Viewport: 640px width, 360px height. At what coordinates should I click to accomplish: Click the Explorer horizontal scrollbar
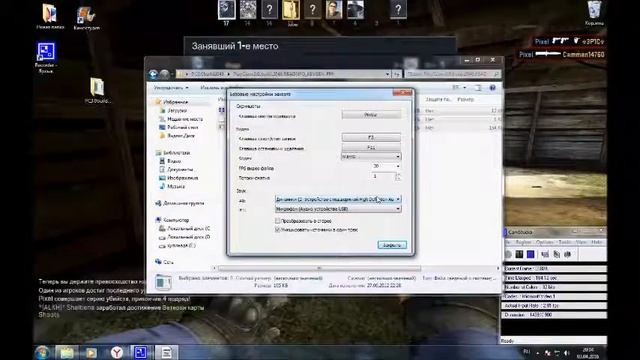(319, 268)
